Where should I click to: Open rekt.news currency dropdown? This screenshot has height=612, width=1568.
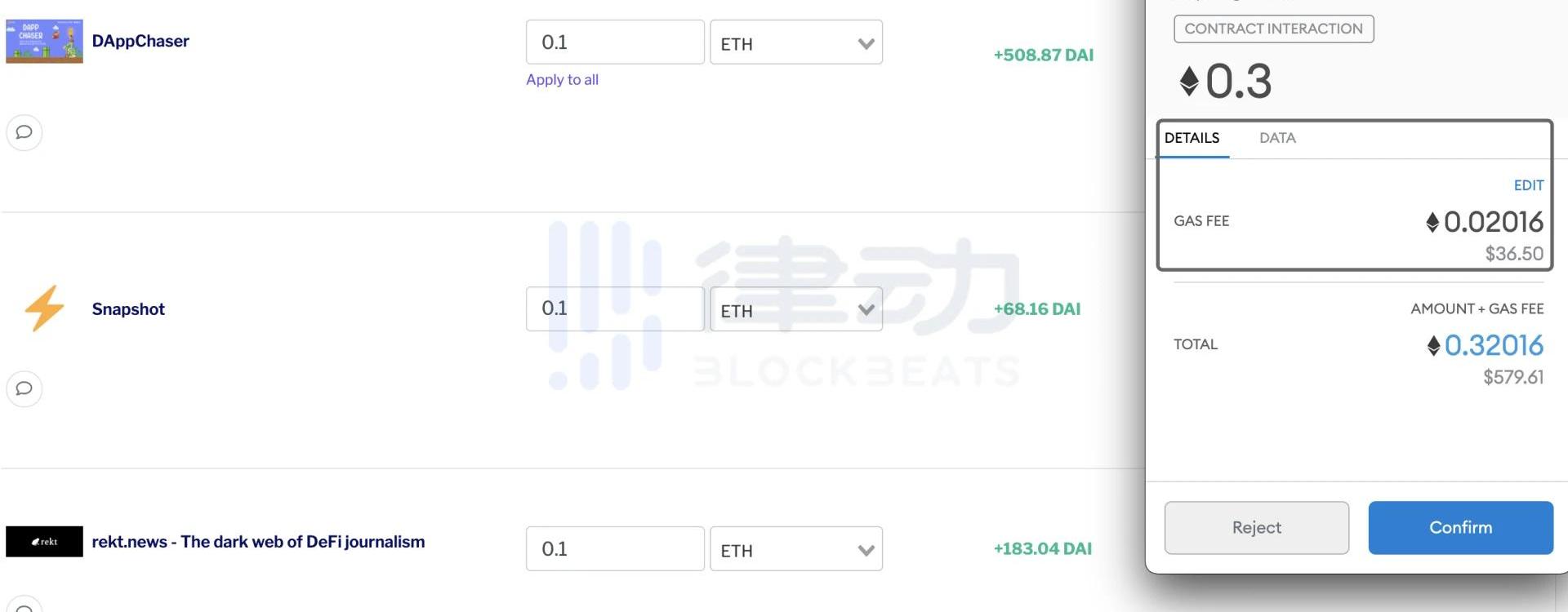(796, 549)
